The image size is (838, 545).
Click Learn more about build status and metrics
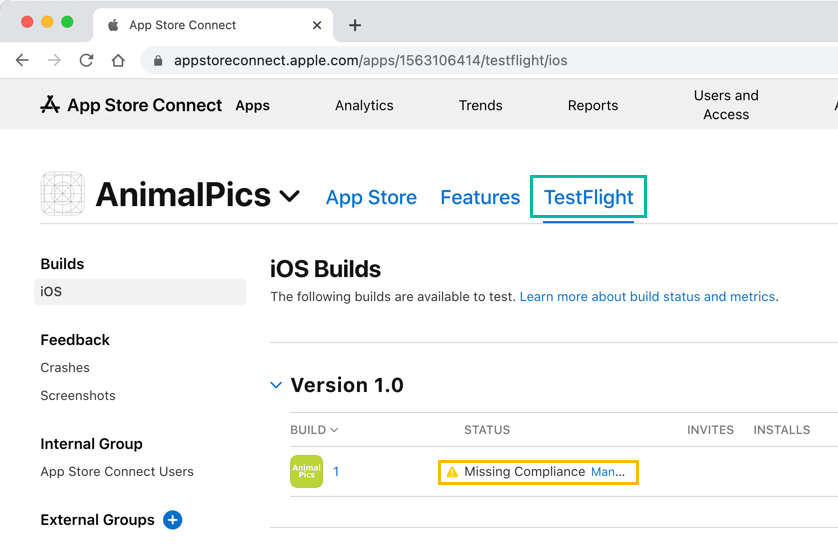pyautogui.click(x=647, y=297)
